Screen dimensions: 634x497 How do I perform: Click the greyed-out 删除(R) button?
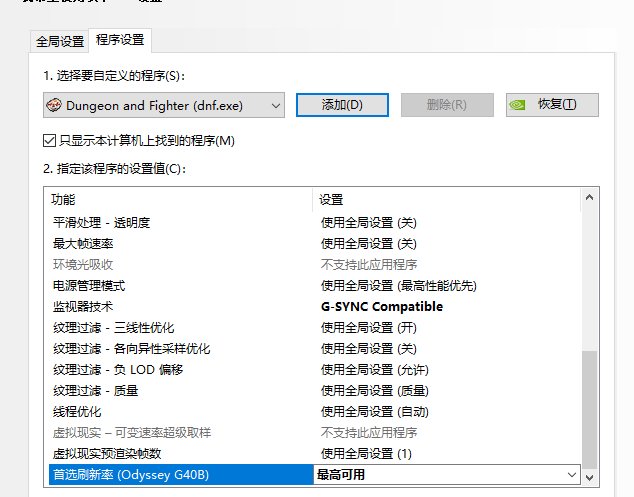pyautogui.click(x=447, y=105)
